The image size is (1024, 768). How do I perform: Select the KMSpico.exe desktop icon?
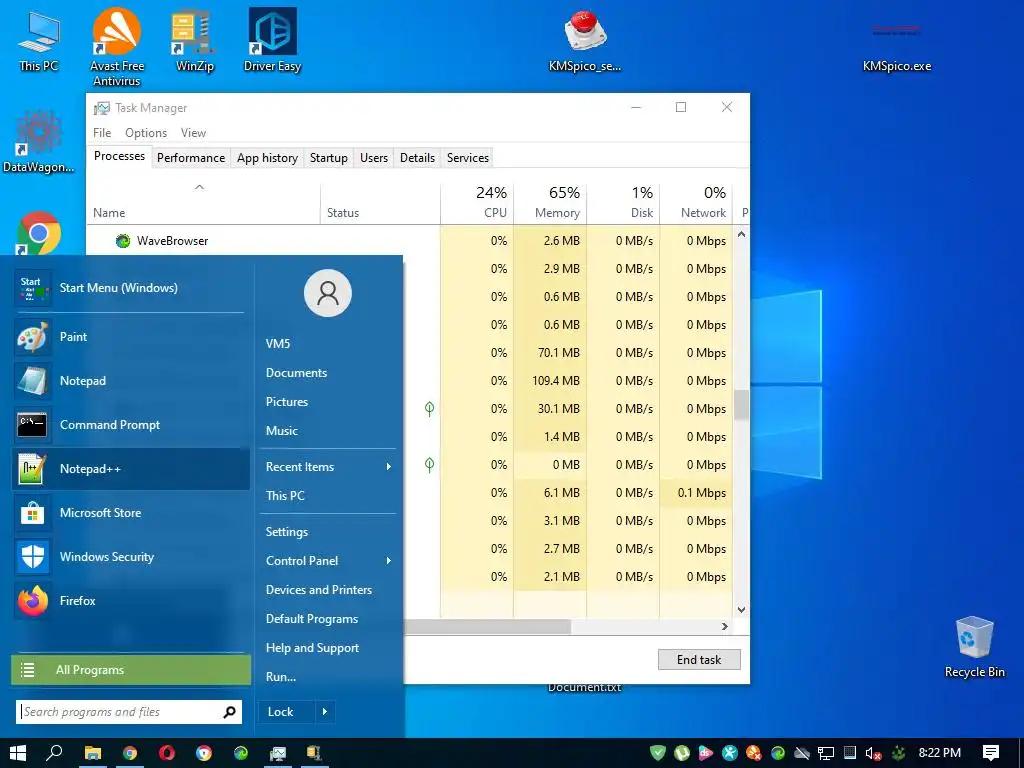pos(897,47)
